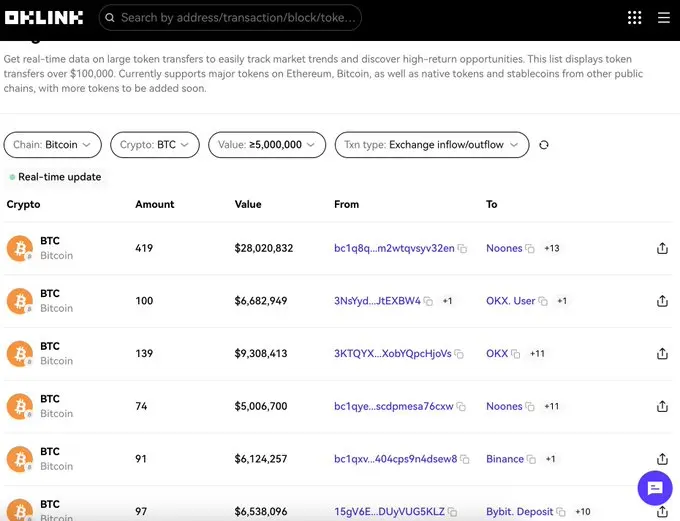This screenshot has height=521, width=680.
Task: Expand +1 senders next to 3NsYyd...JtEXBW4
Action: point(447,301)
